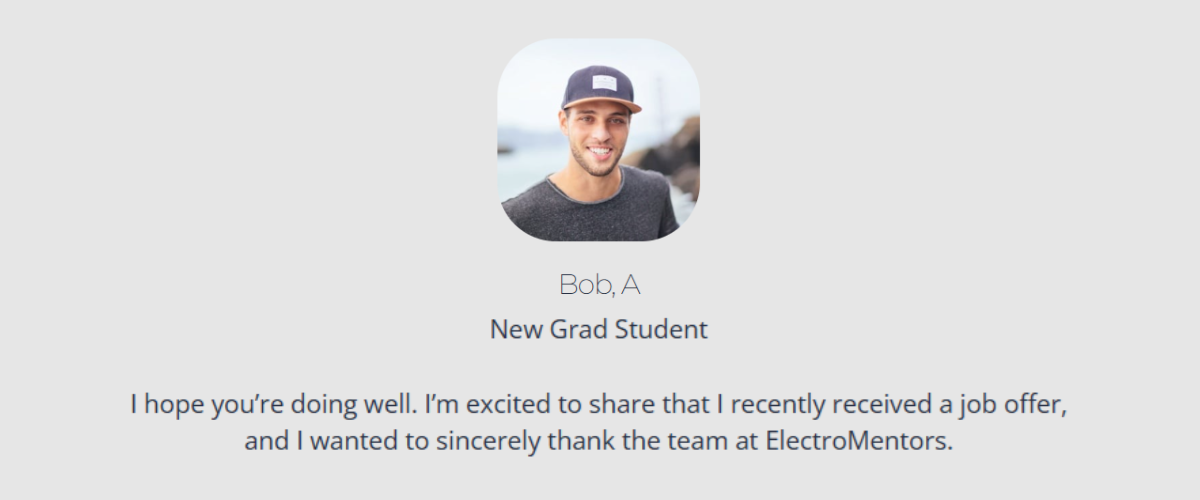This screenshot has width=1200, height=500.
Task: Click the navy cap in the photo
Action: coord(599,89)
